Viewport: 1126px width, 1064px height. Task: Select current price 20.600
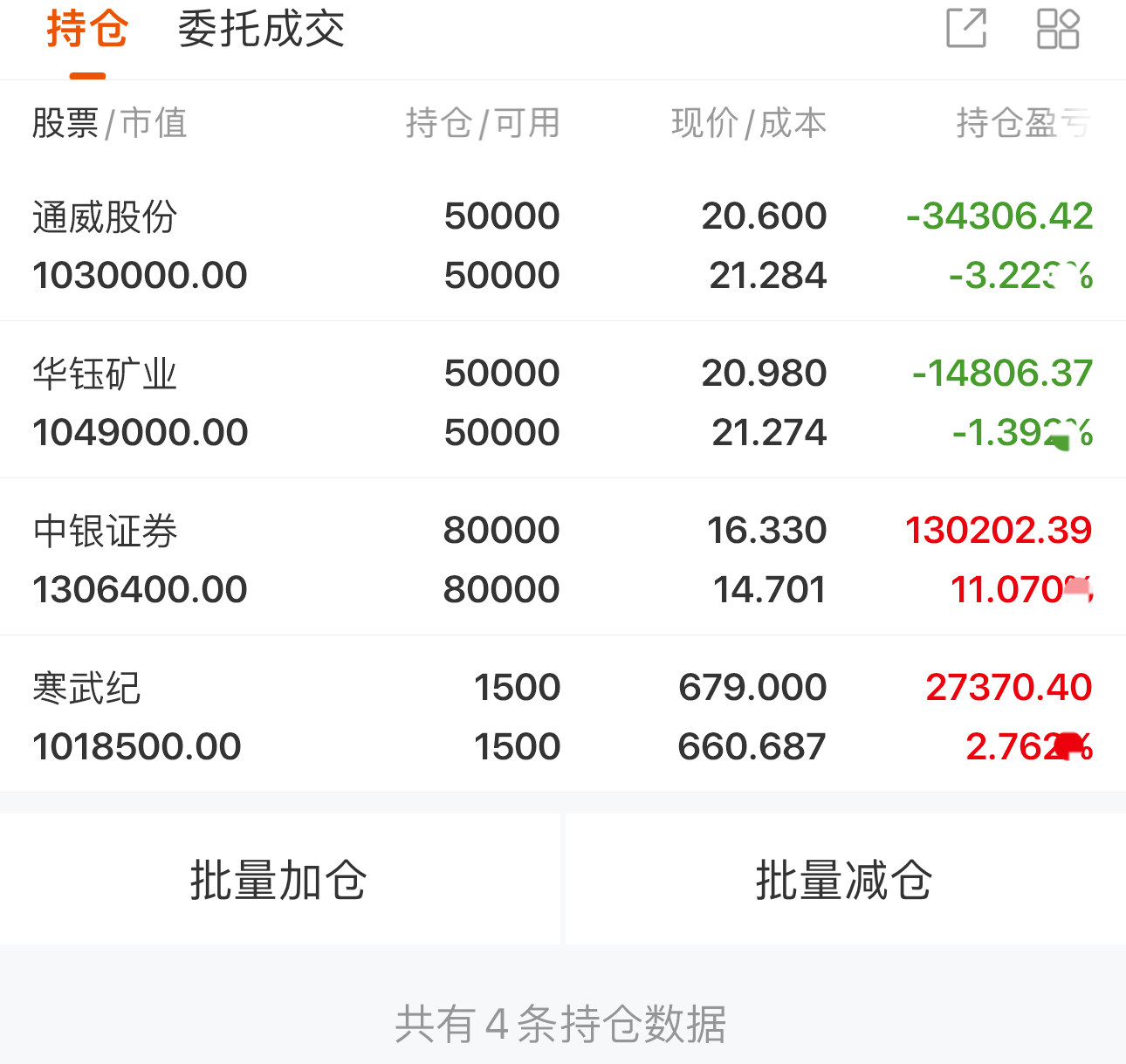click(x=764, y=216)
